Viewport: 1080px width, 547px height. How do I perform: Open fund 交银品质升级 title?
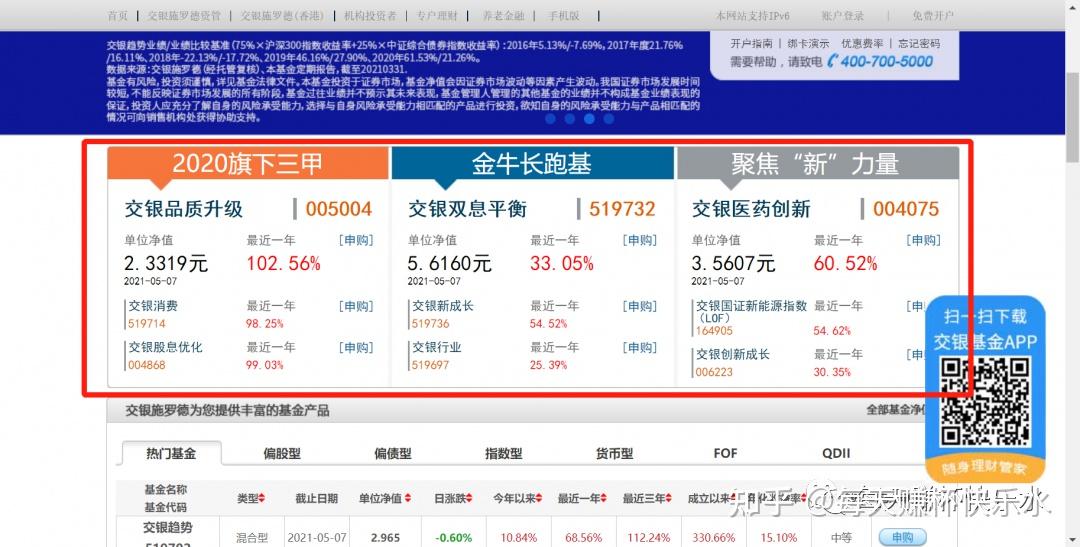(x=184, y=209)
